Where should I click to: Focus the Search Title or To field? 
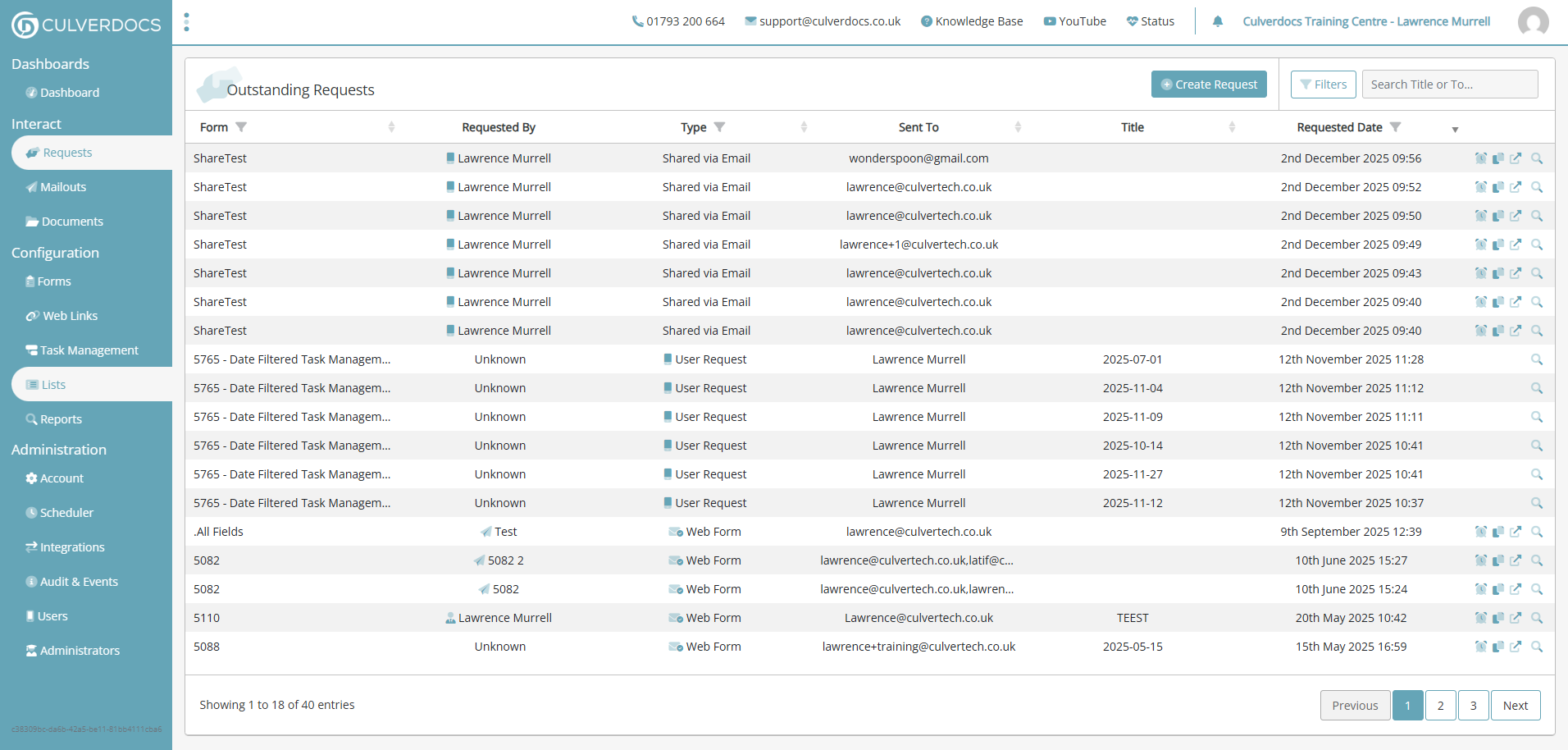click(x=1449, y=85)
